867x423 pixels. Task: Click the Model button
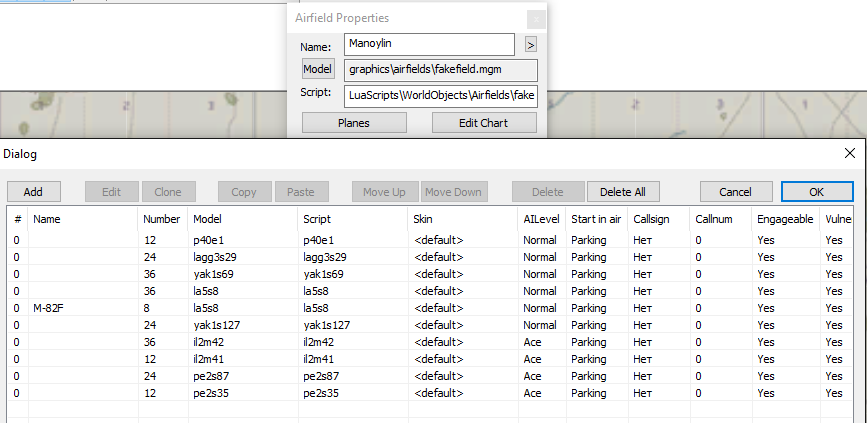coord(318,69)
